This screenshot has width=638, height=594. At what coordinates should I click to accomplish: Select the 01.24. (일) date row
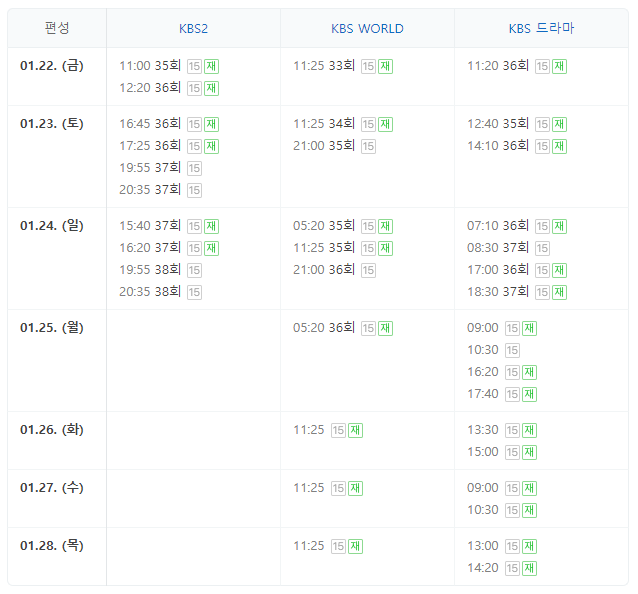(x=52, y=225)
